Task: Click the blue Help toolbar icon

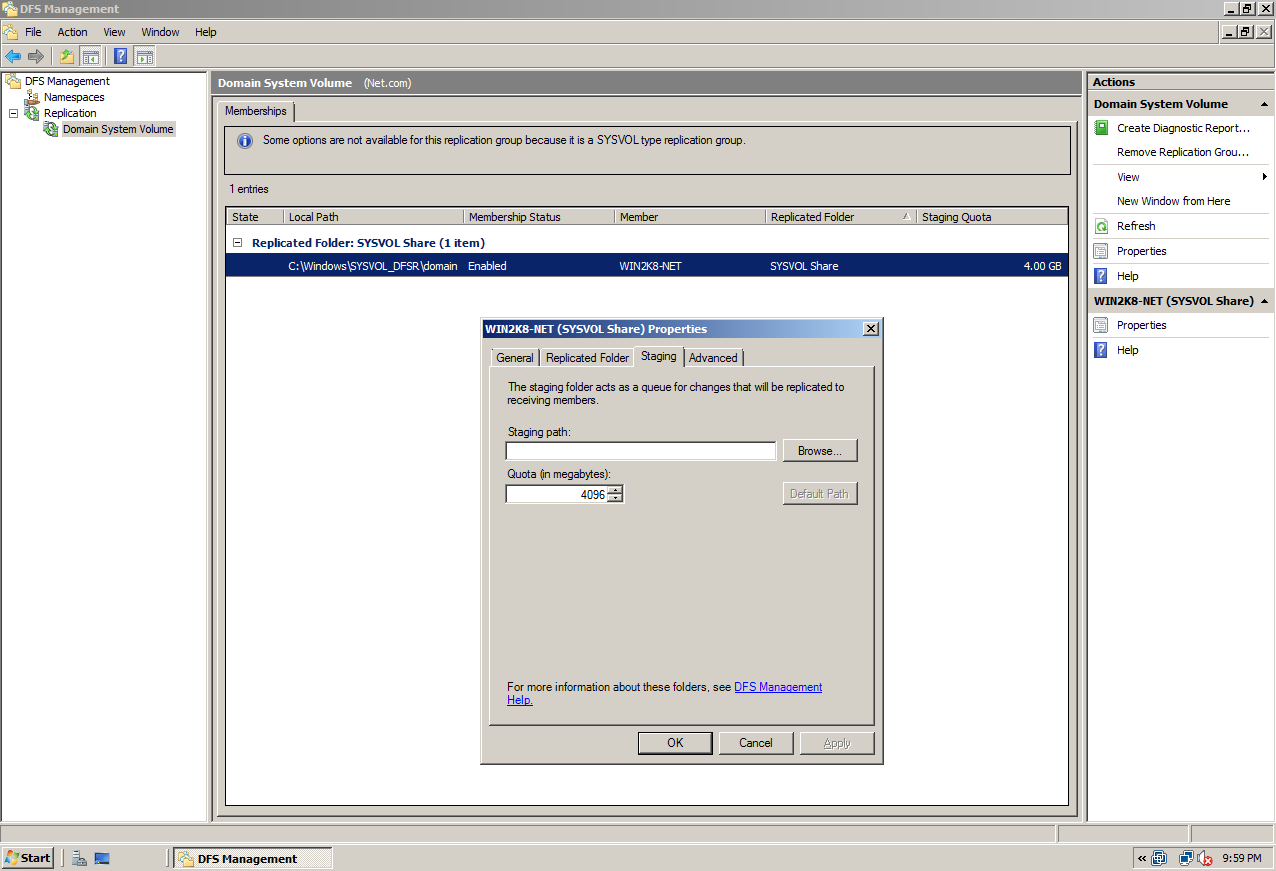Action: pyautogui.click(x=119, y=56)
